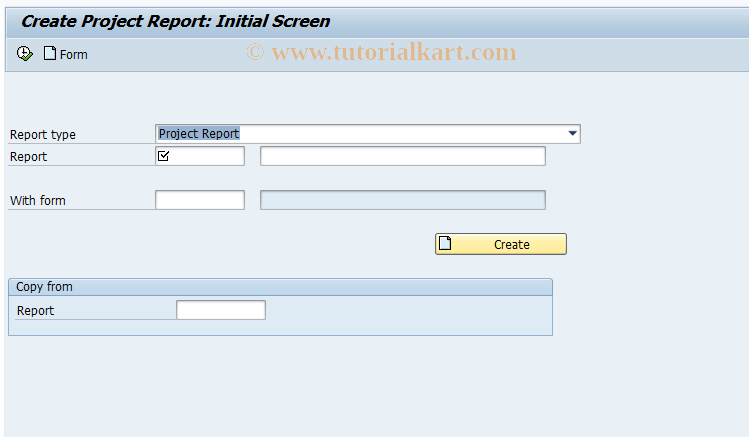
Task: Click the page icon on Create button
Action: tap(445, 243)
